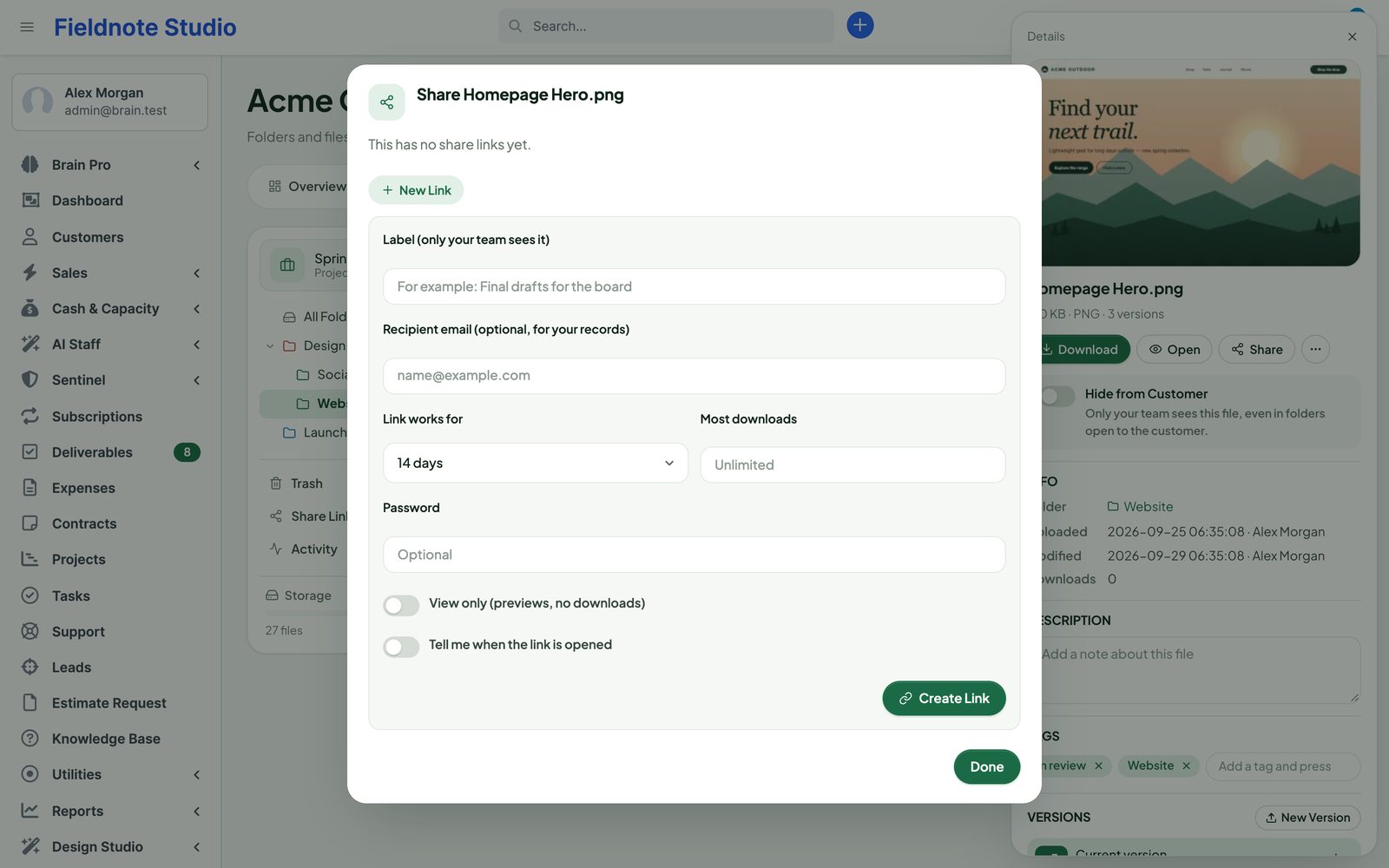Switch to the Overview tab
This screenshot has width=1389, height=868.
pyautogui.click(x=307, y=187)
